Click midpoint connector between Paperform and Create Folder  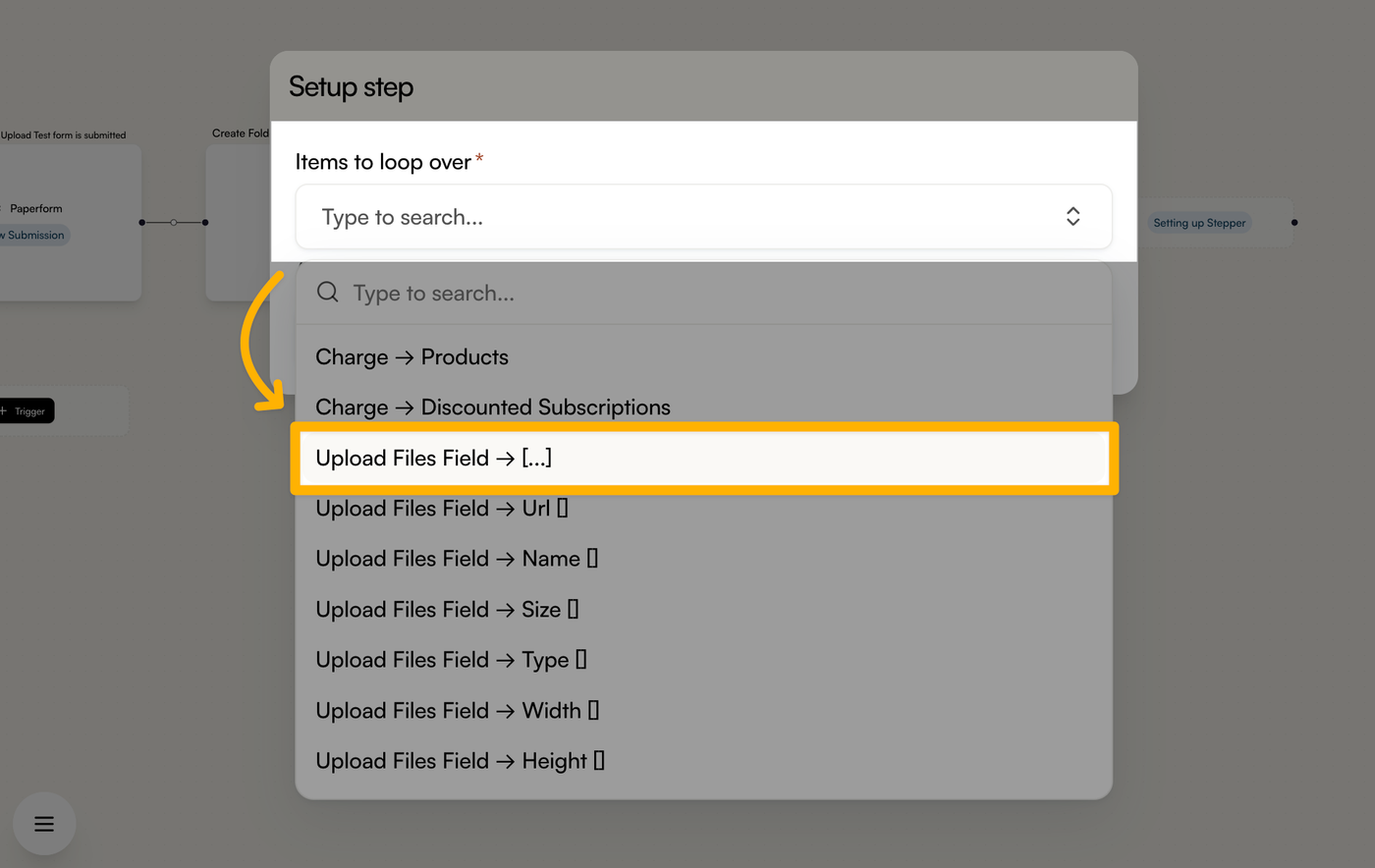click(x=174, y=223)
